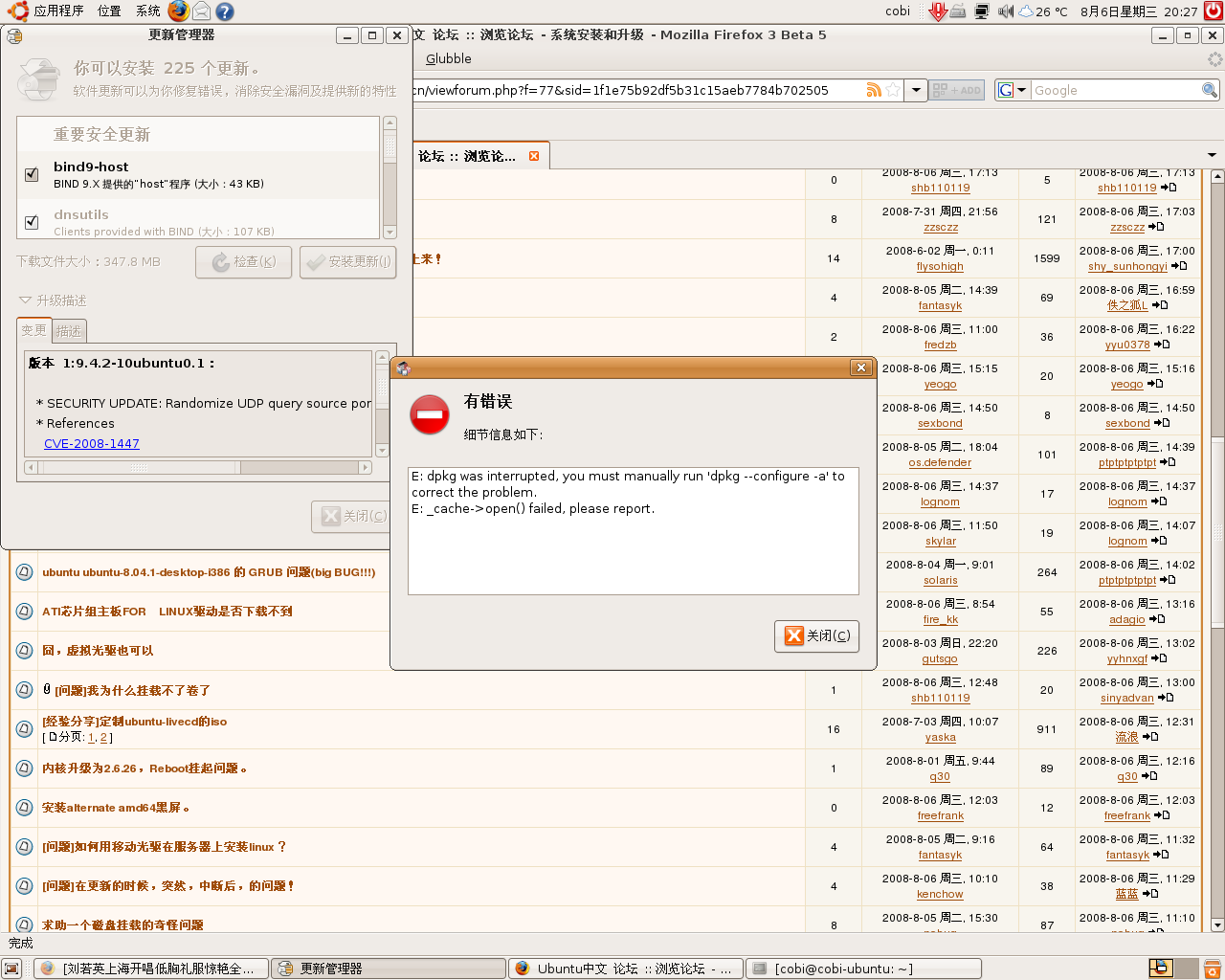Click latest-post arrow next to fantasyk 11:32
The height and width of the screenshot is (980, 1225).
tap(1160, 855)
